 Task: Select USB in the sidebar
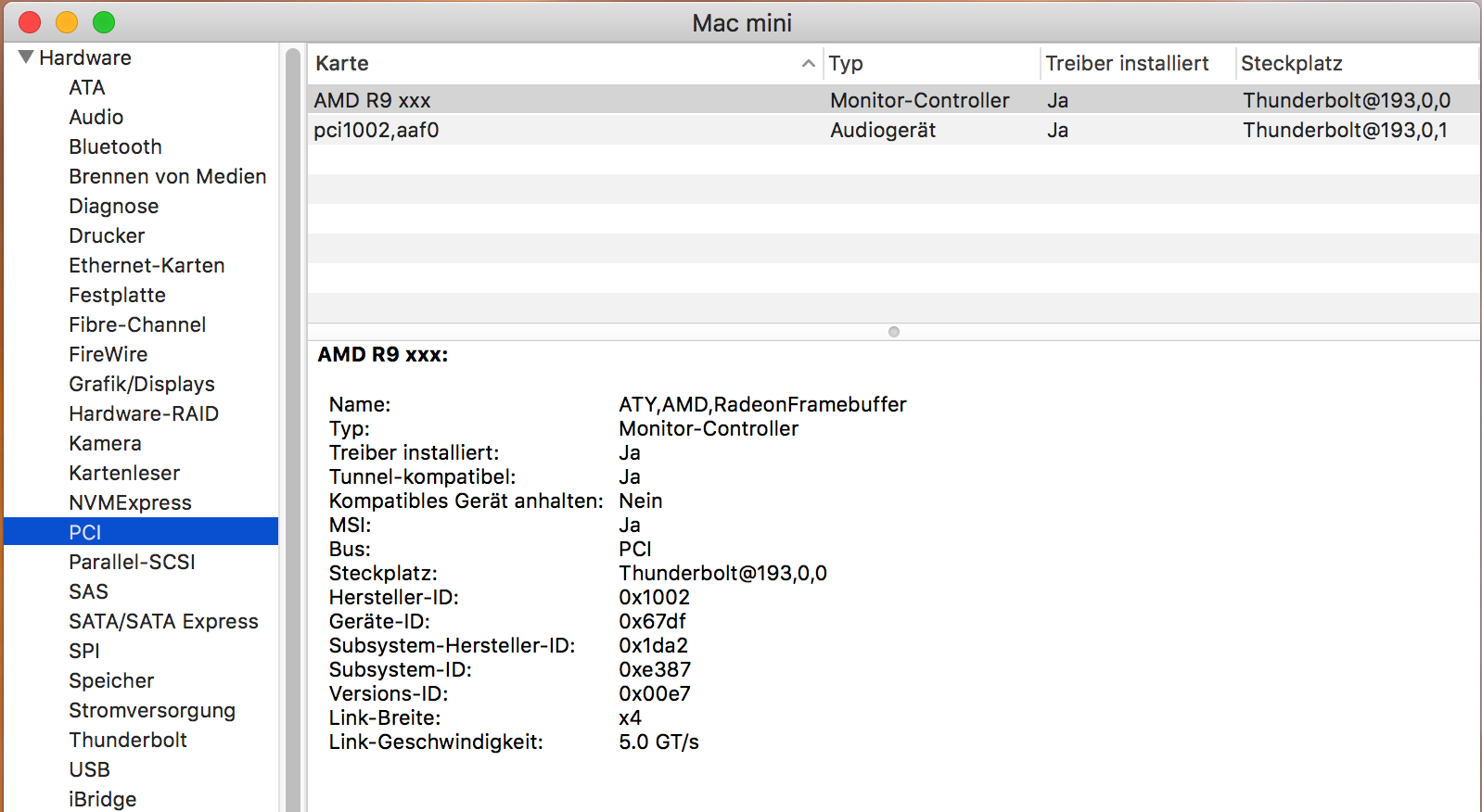coord(89,769)
